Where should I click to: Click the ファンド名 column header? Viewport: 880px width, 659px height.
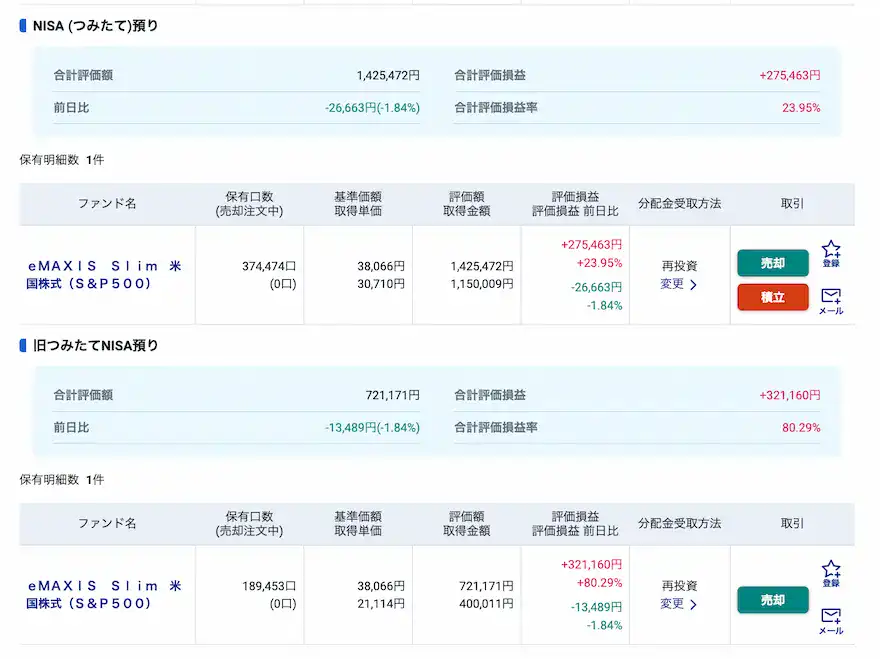point(107,203)
